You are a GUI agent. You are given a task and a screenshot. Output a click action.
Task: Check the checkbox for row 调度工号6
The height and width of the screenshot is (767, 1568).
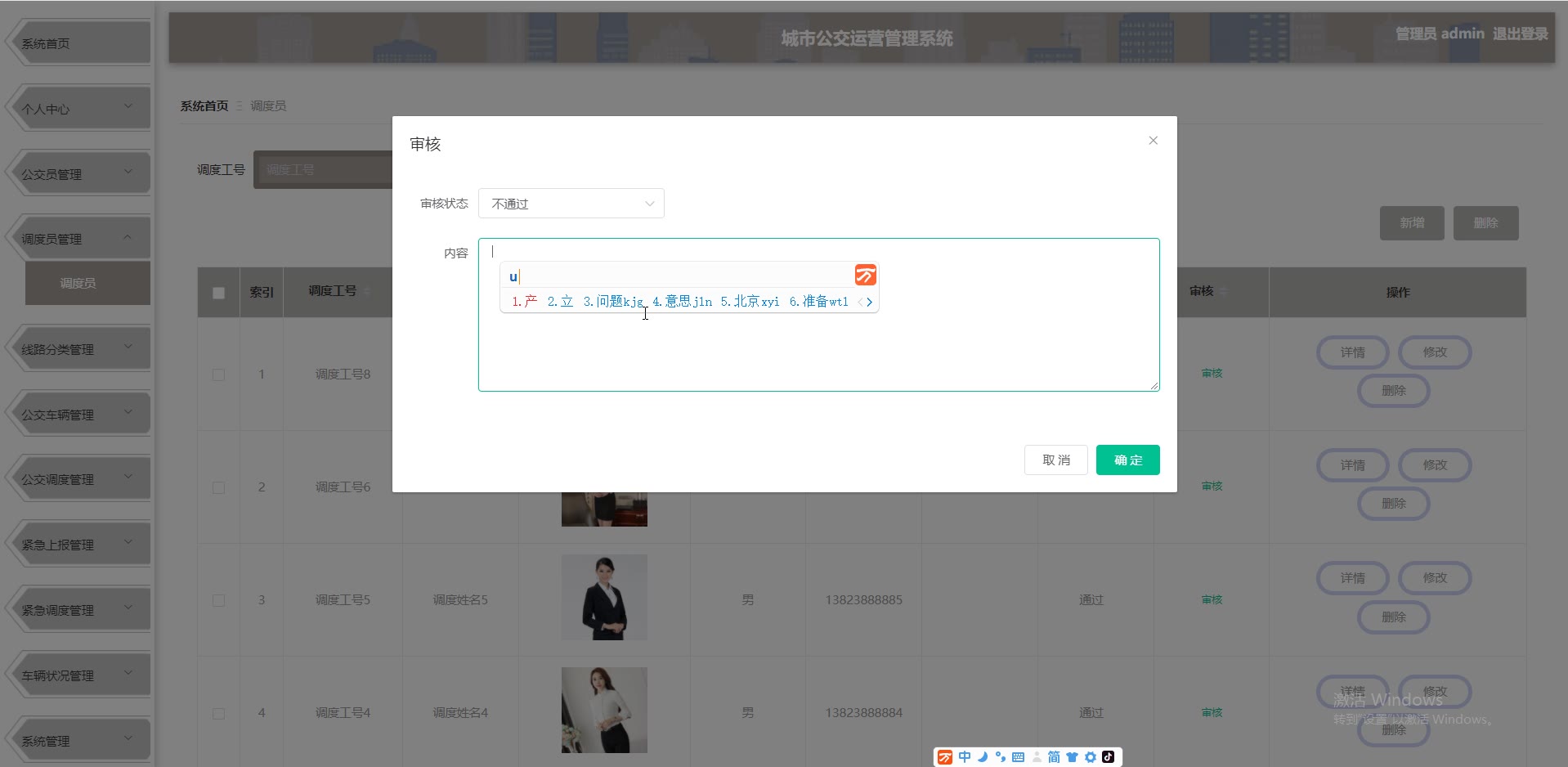pos(218,487)
